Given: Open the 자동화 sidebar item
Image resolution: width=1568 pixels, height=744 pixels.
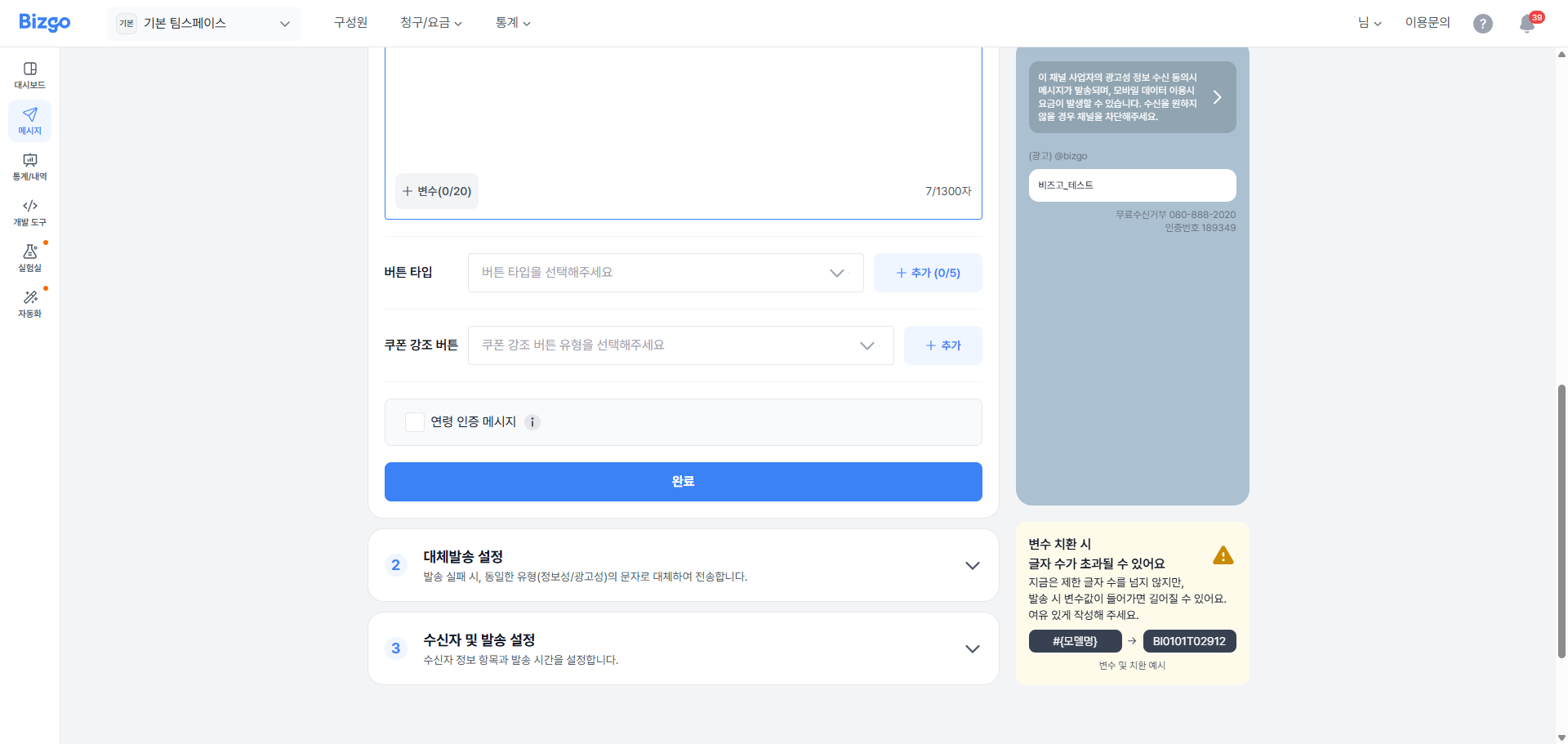Looking at the screenshot, I should tap(29, 304).
